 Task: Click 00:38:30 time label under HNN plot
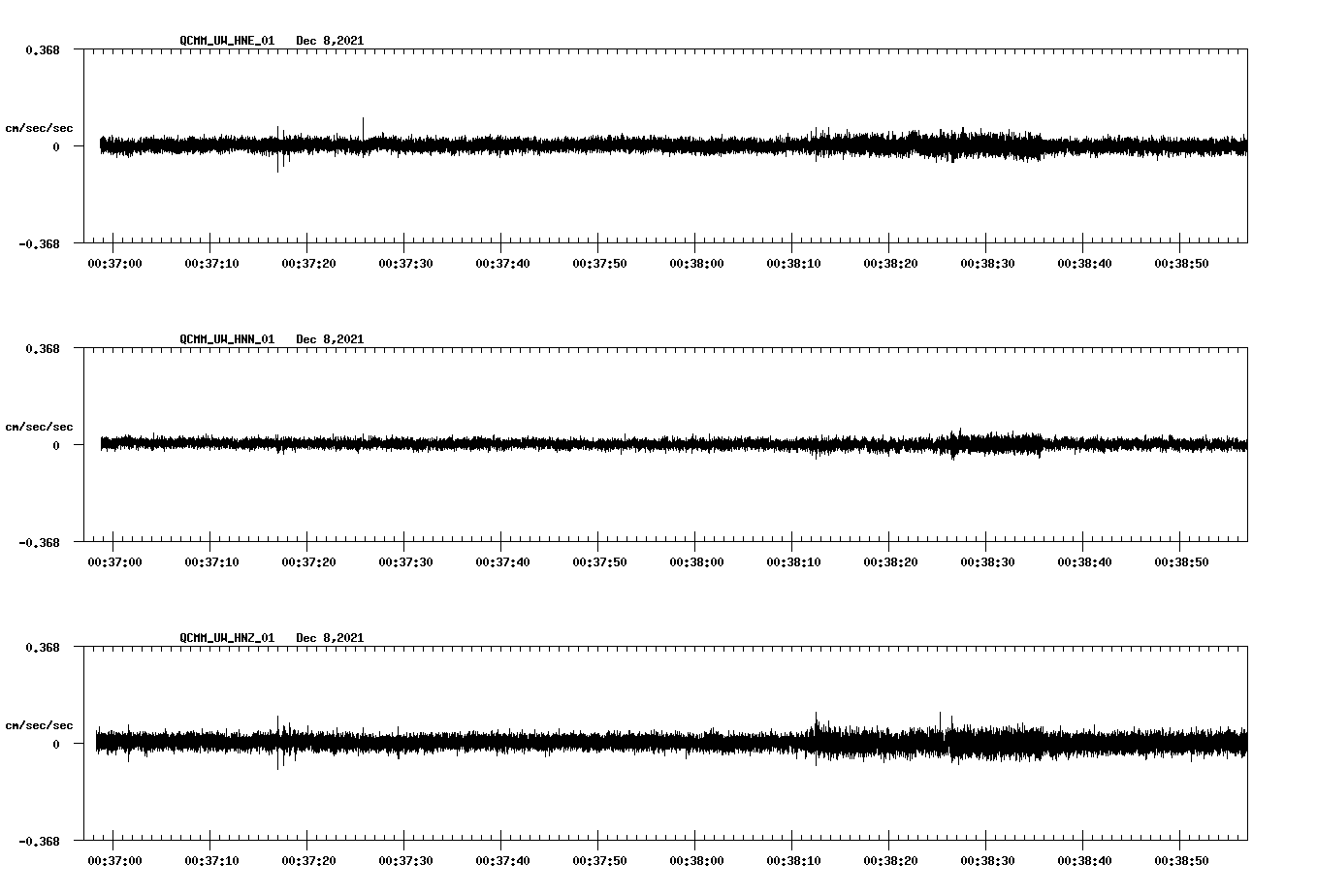coord(987,562)
